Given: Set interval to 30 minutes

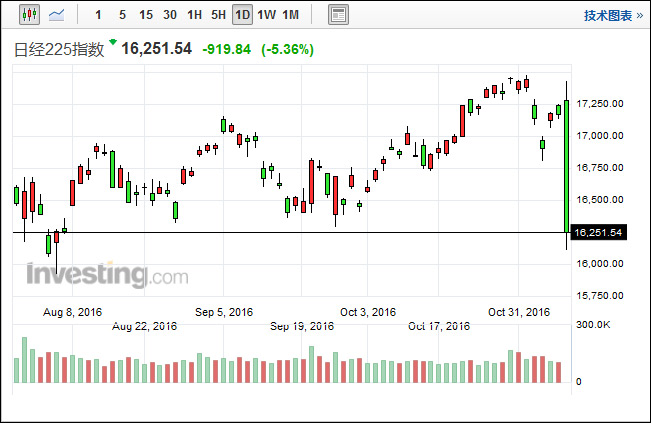Looking at the screenshot, I should click(x=170, y=15).
